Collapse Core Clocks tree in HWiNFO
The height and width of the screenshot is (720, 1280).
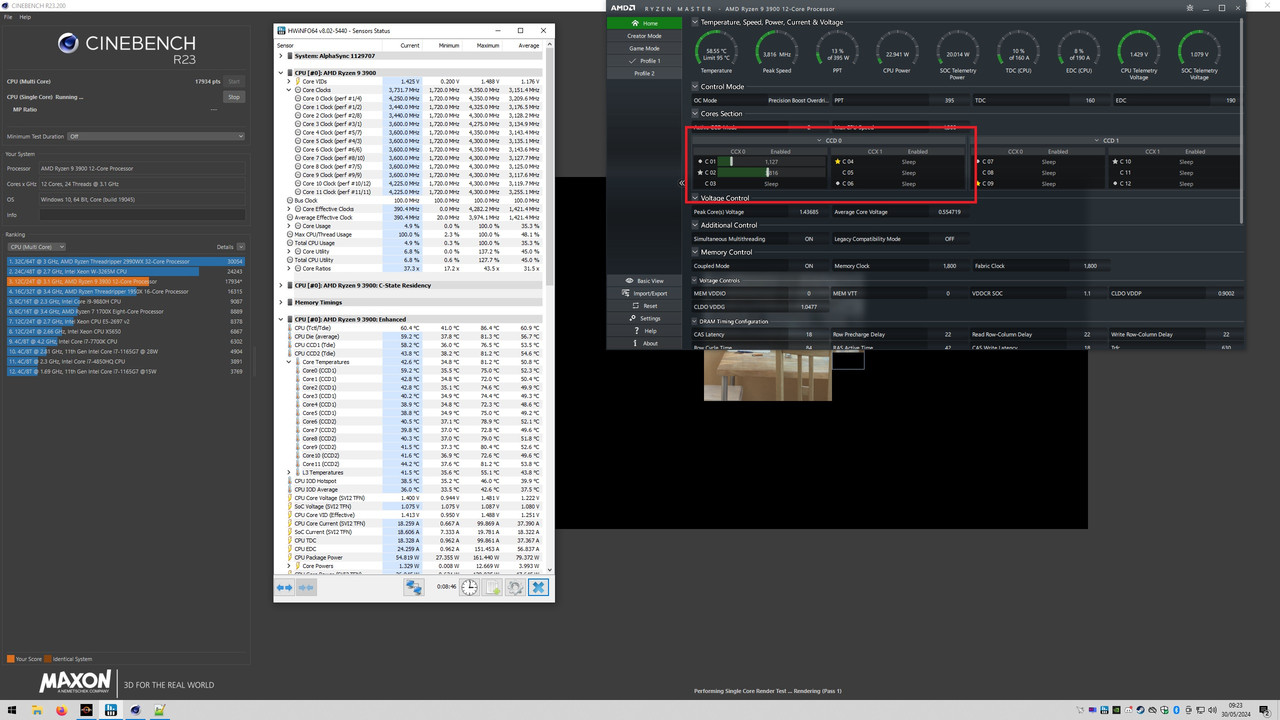point(289,90)
